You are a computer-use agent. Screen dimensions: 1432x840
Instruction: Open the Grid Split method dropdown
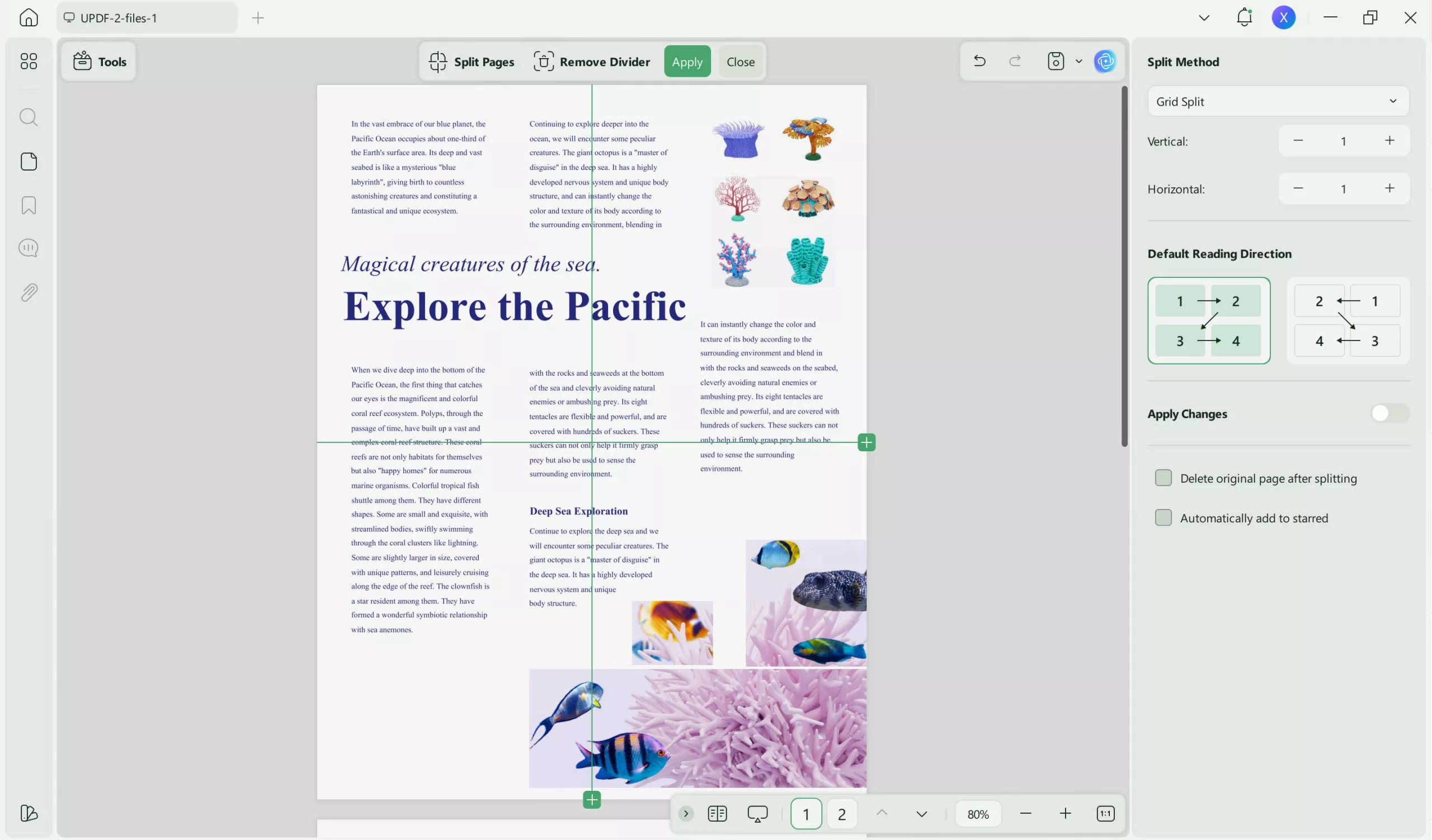[x=1278, y=101]
